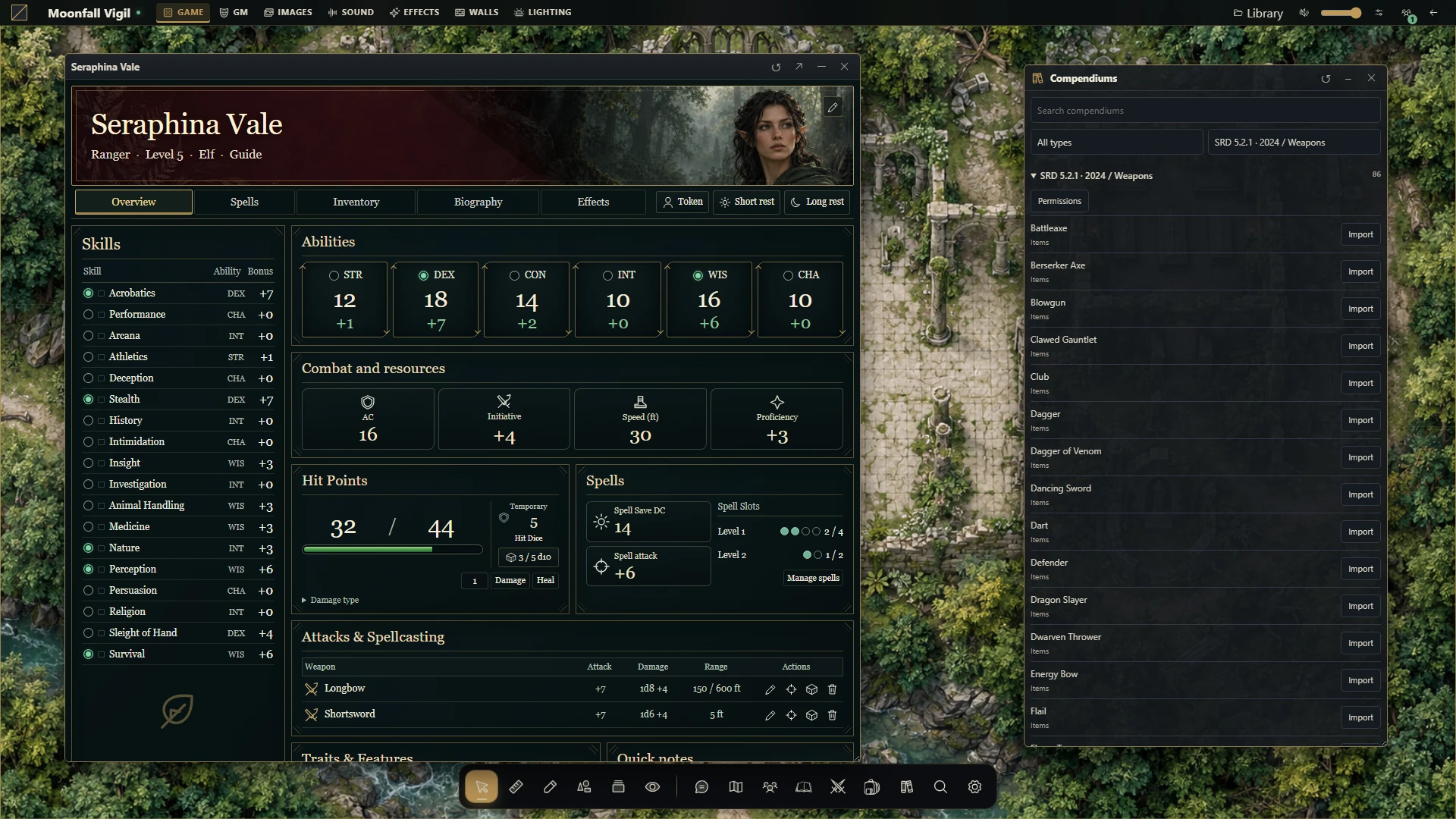Screen dimensions: 1456x819
Task: Edit character header with pencil icon
Action: click(833, 108)
